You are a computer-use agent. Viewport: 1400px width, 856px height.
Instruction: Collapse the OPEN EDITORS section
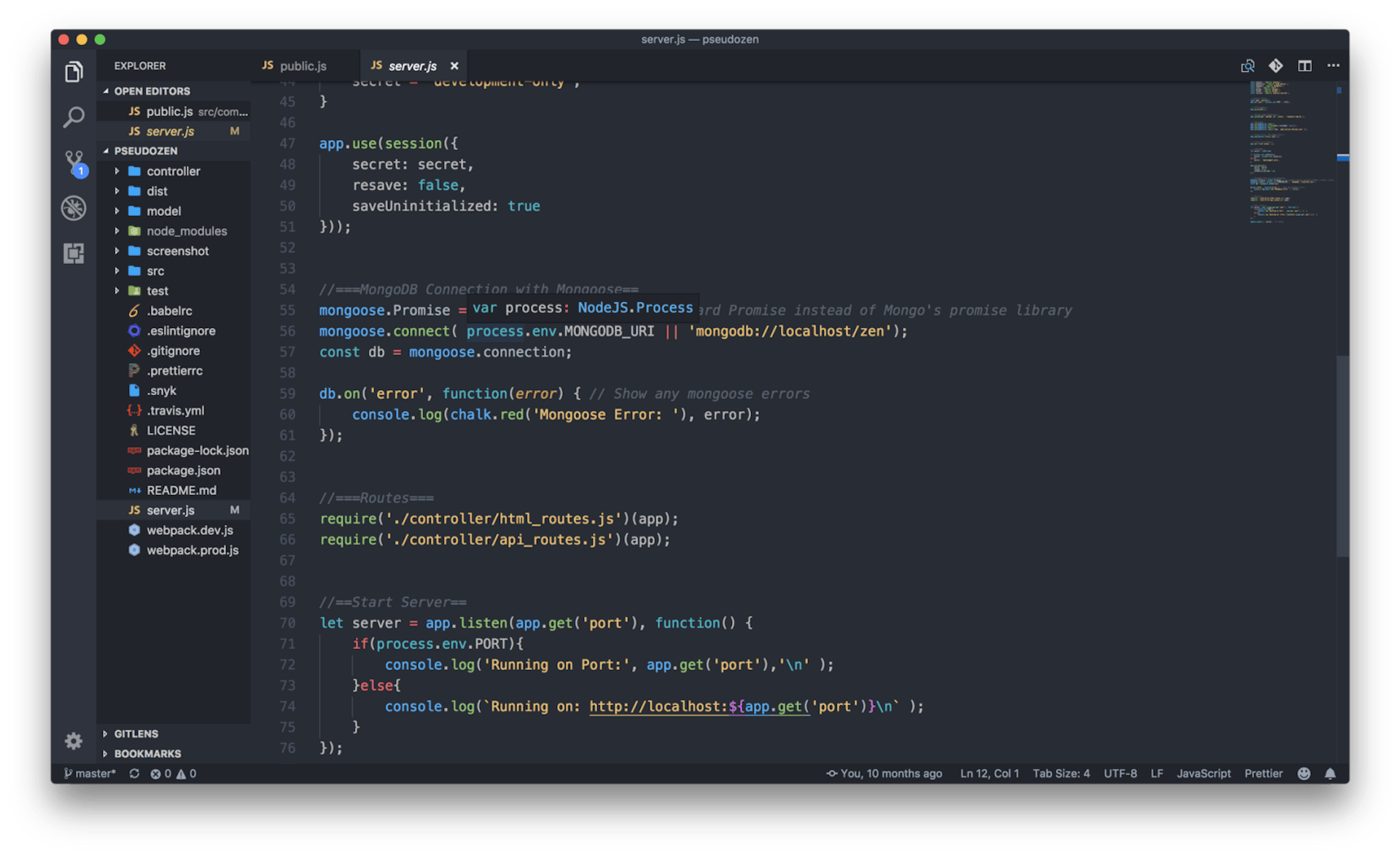tap(108, 90)
